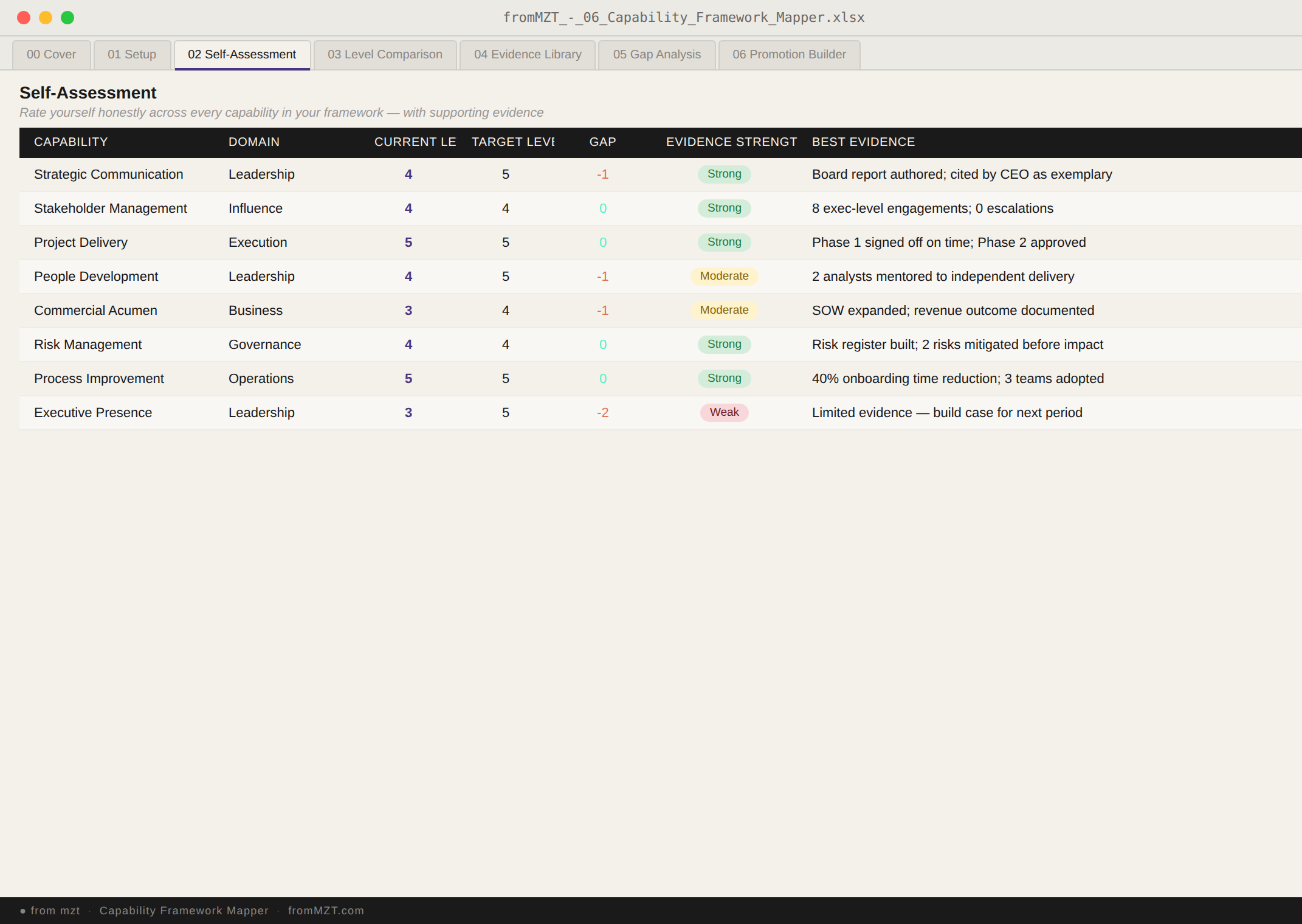Click the green maximize window button
This screenshot has height=924, width=1302.
coord(67,18)
